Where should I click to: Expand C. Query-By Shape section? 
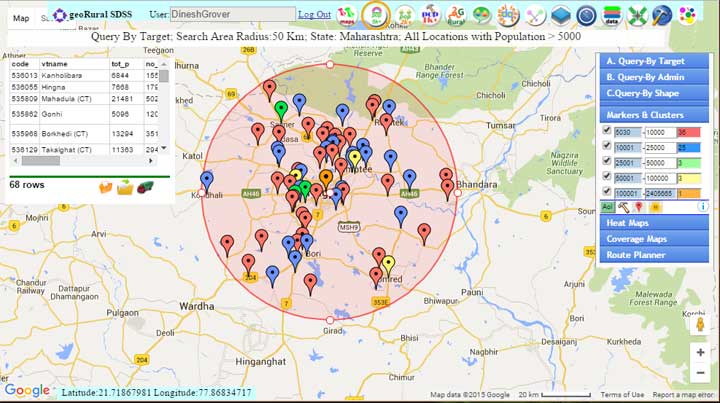[654, 93]
